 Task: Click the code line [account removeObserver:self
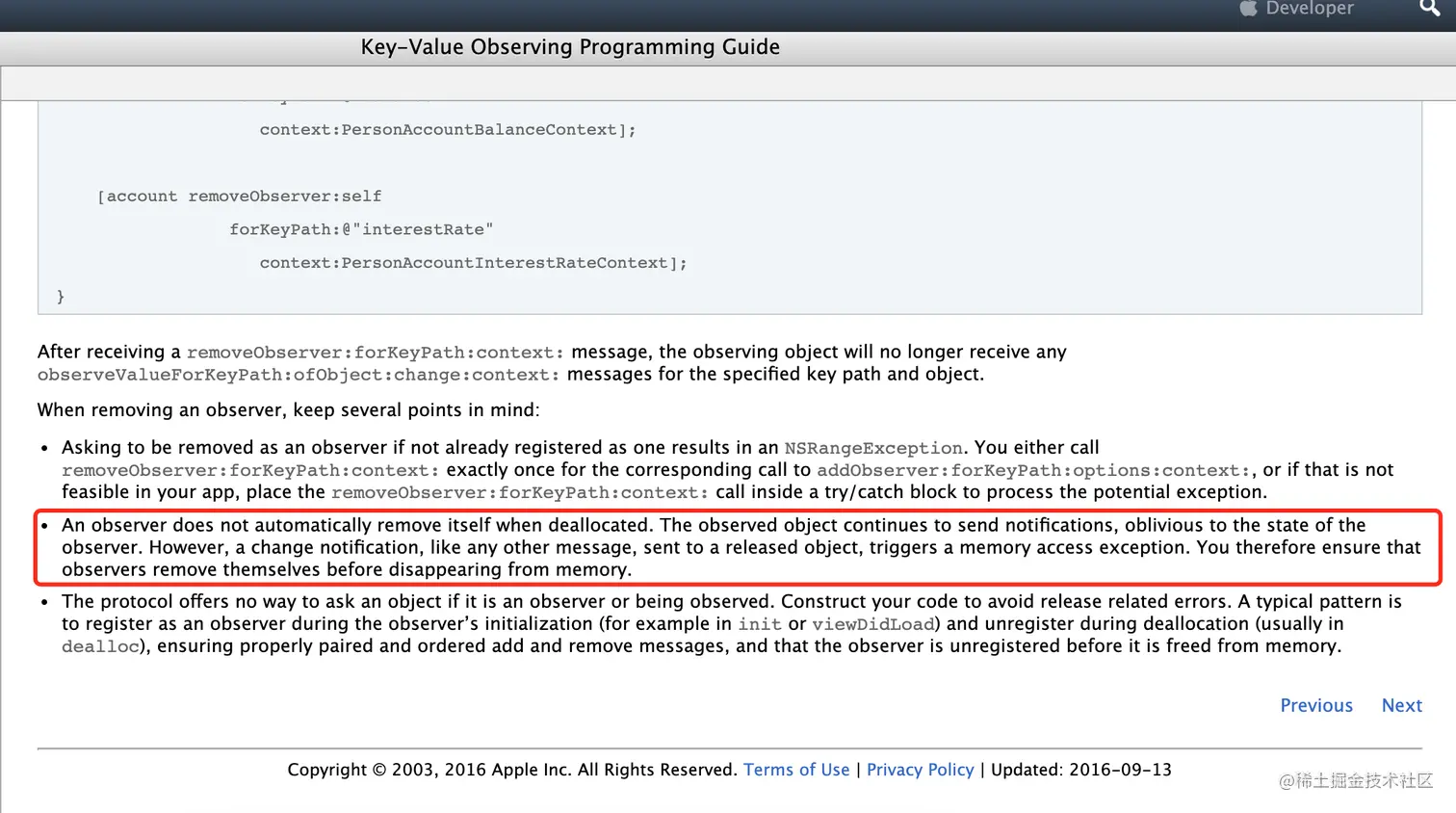click(x=240, y=197)
